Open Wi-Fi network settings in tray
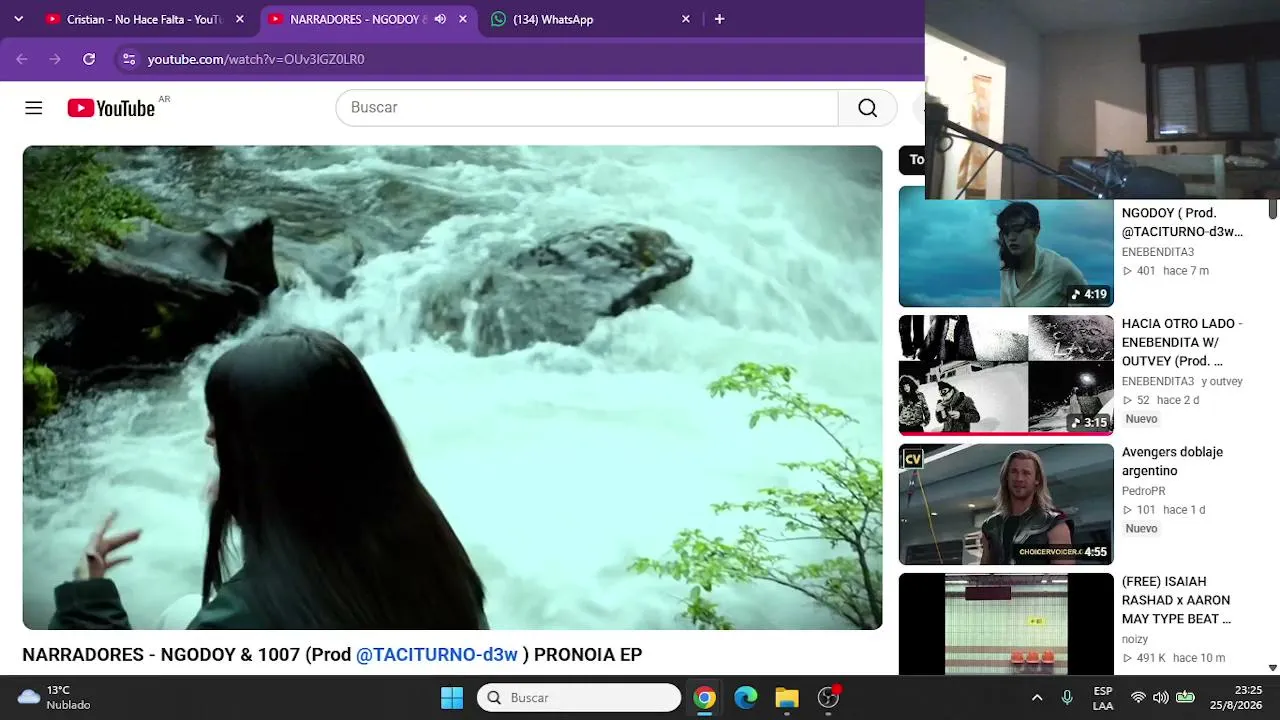The image size is (1280, 720). [x=1138, y=698]
